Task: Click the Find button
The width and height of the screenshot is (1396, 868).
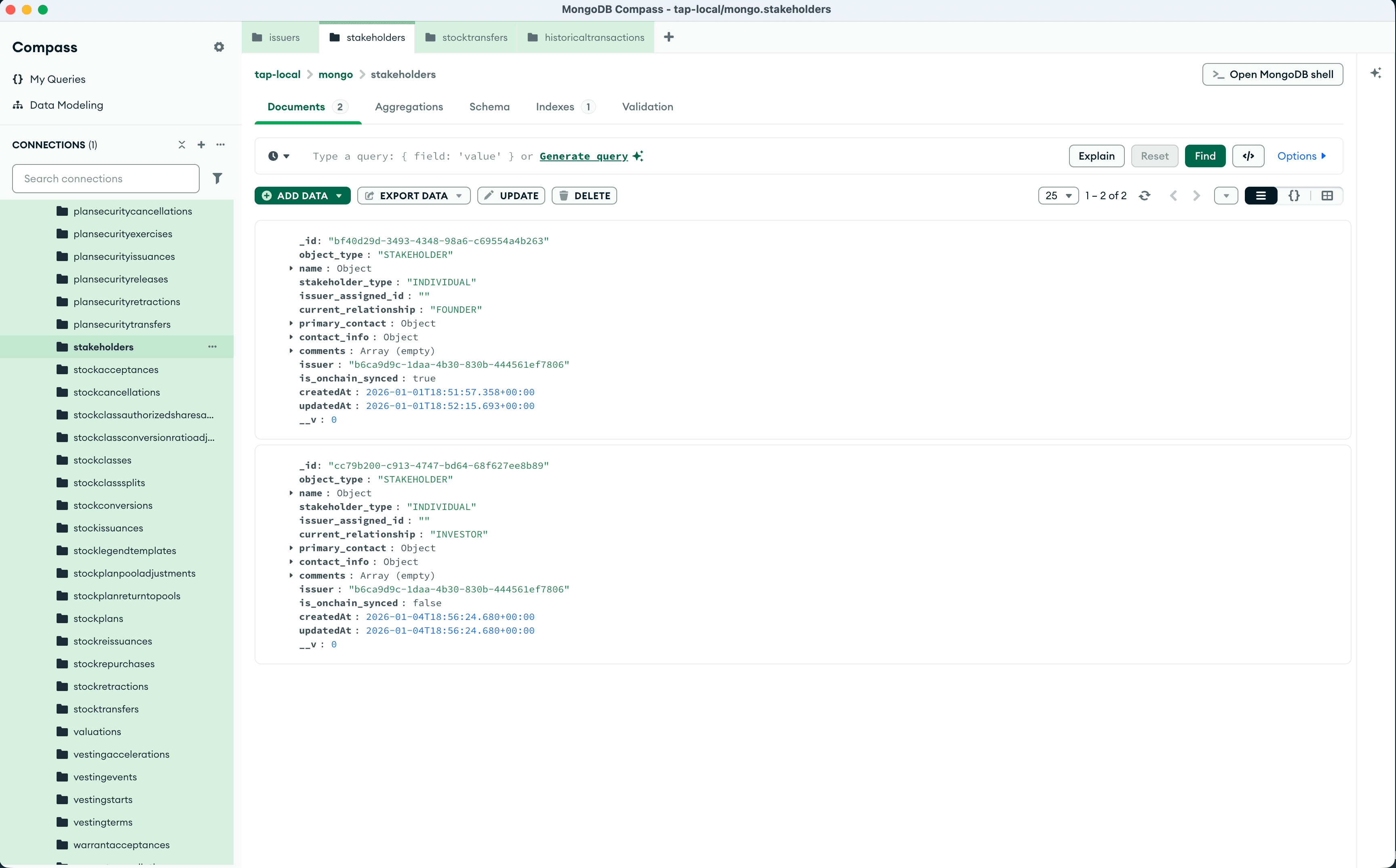Action: [x=1204, y=156]
